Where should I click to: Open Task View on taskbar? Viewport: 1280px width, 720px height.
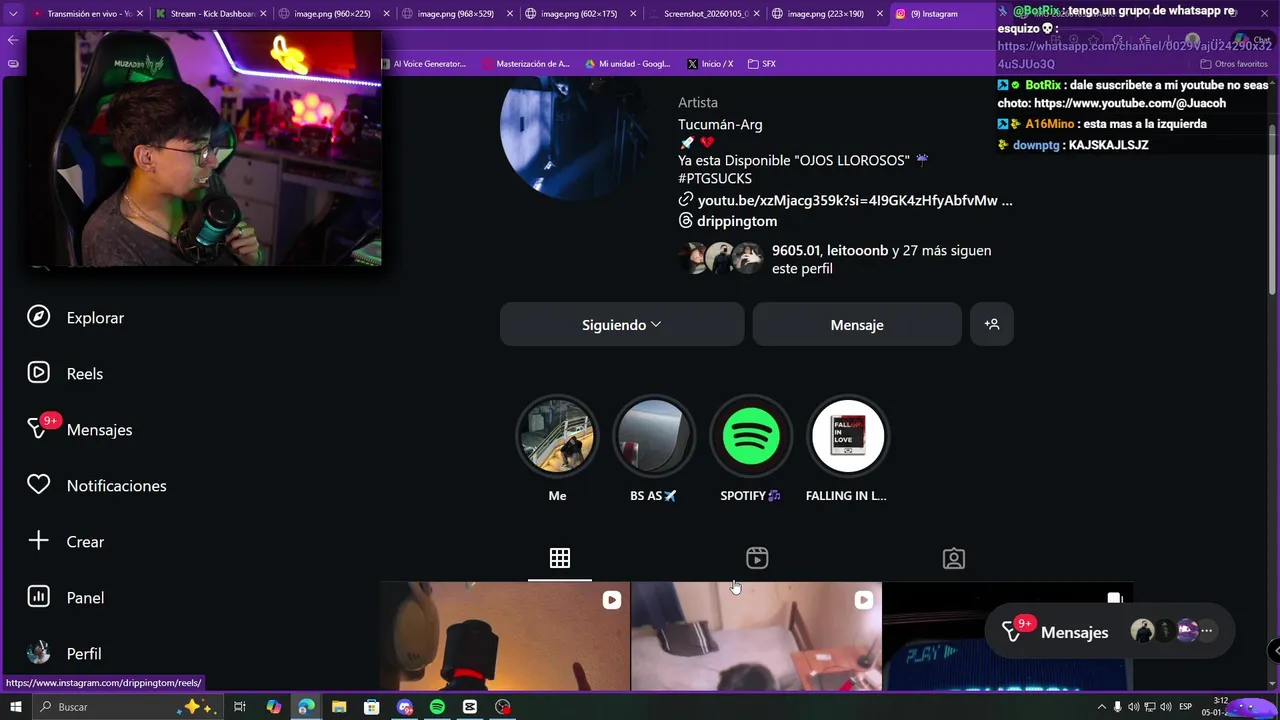coord(240,707)
